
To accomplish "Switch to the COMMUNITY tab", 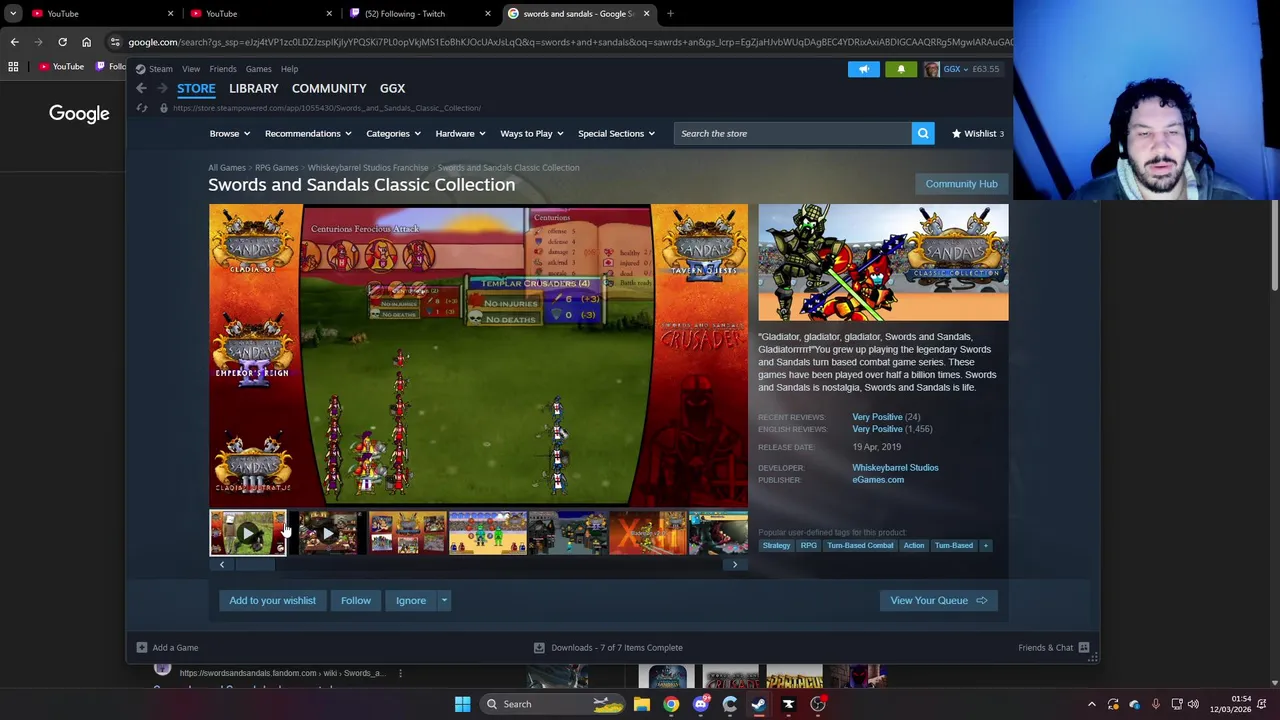I will coord(329,88).
